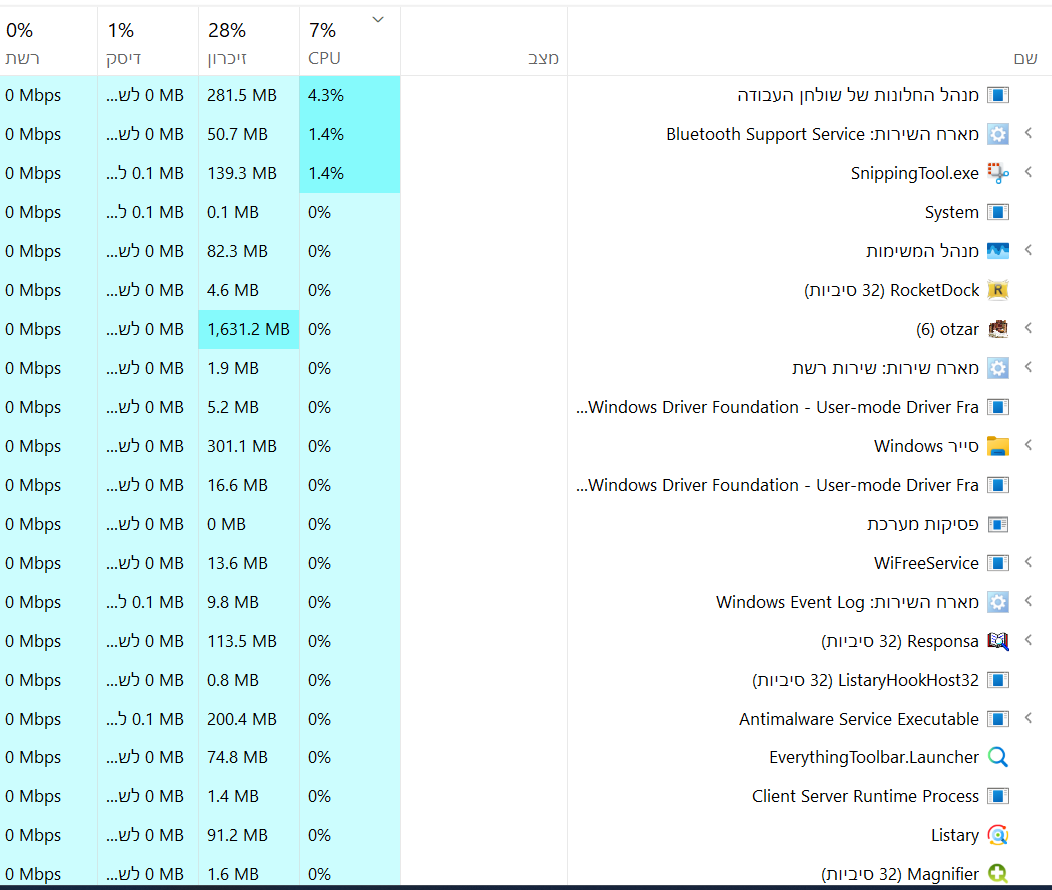Click the Task Manager (מנהל המשימות) graph icon
1052x890 pixels.
pos(997,251)
